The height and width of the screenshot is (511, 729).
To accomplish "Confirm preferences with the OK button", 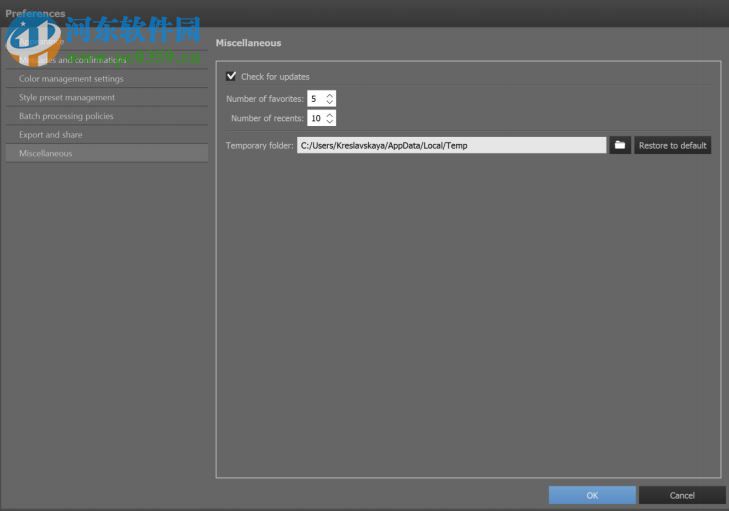I will pyautogui.click(x=592, y=495).
